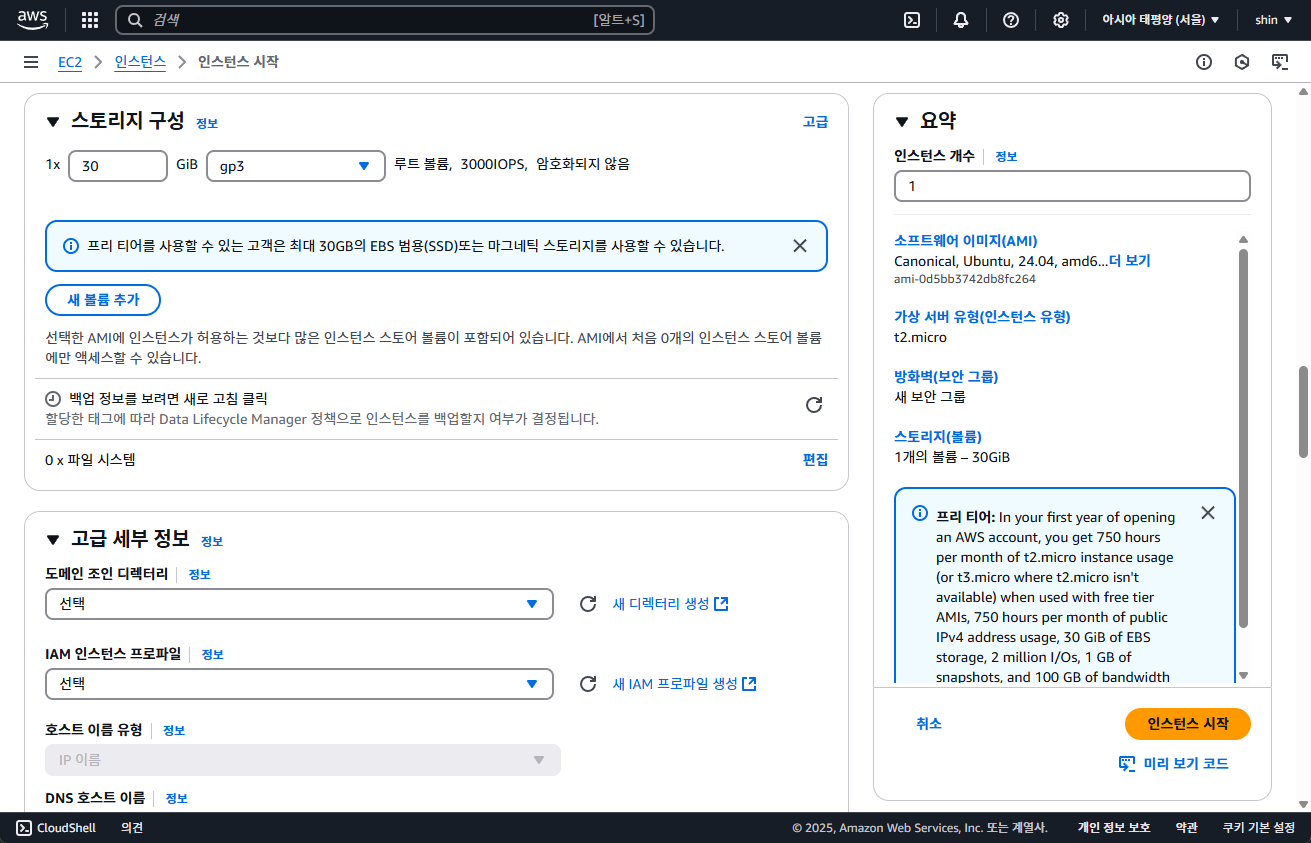The width and height of the screenshot is (1311, 843).
Task: Click 정보 link next to 스토리지 구성
Action: 207,124
